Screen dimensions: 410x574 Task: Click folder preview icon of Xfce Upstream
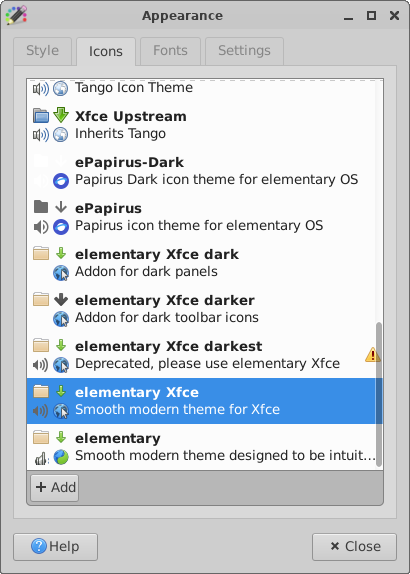[x=41, y=116]
